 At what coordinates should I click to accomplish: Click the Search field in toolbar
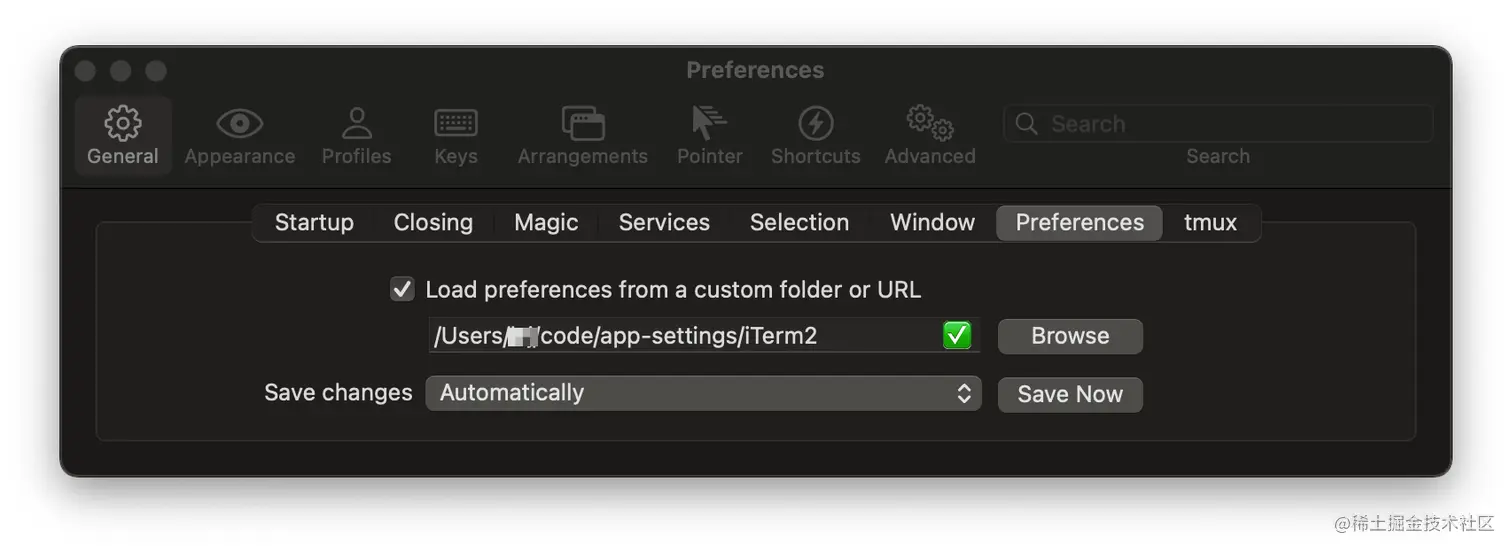(x=1218, y=124)
